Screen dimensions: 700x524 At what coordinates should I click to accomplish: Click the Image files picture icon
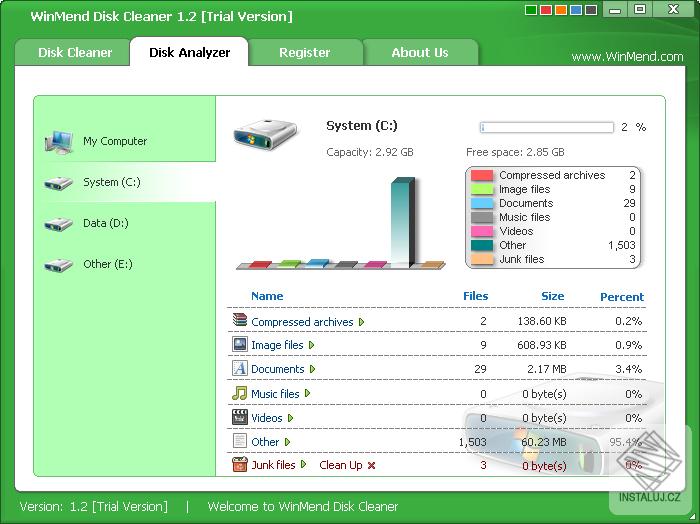pos(240,344)
